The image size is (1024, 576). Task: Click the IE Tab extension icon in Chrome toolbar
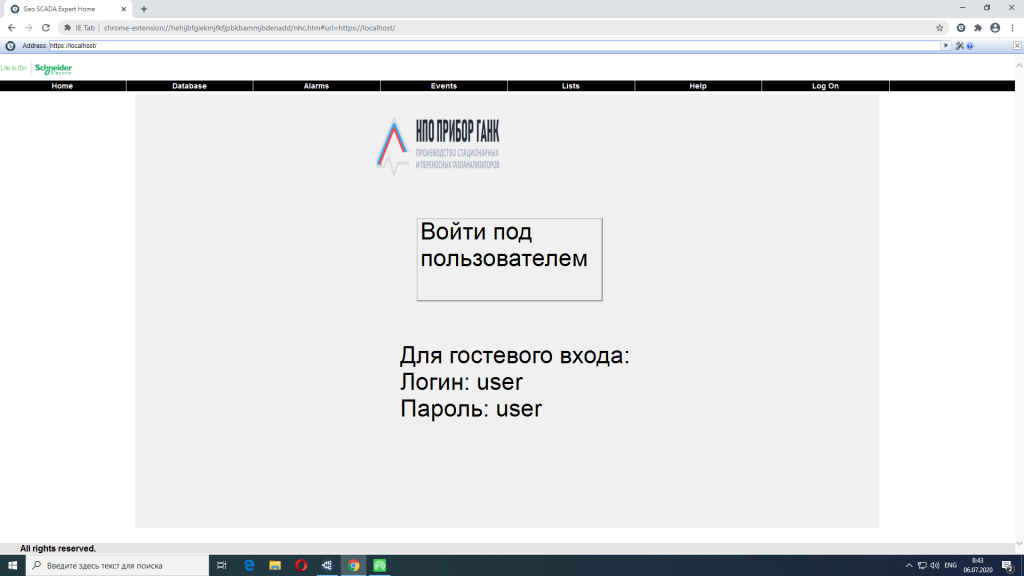coord(961,28)
